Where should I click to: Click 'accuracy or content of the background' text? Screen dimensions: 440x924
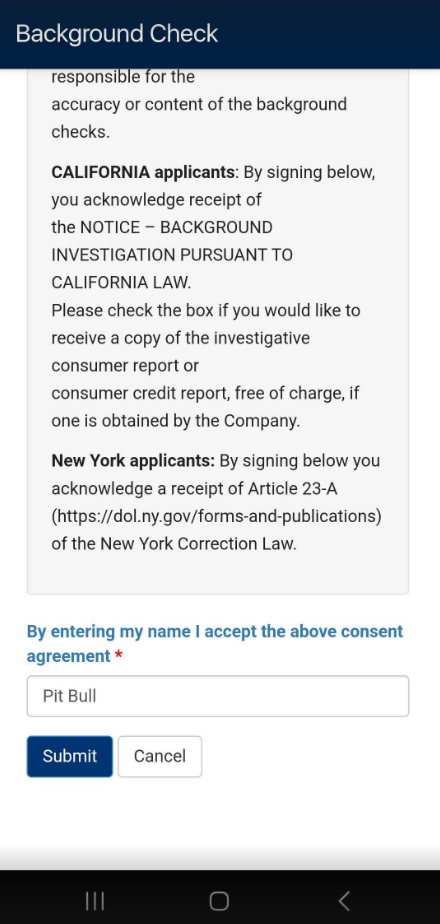[x=199, y=104]
